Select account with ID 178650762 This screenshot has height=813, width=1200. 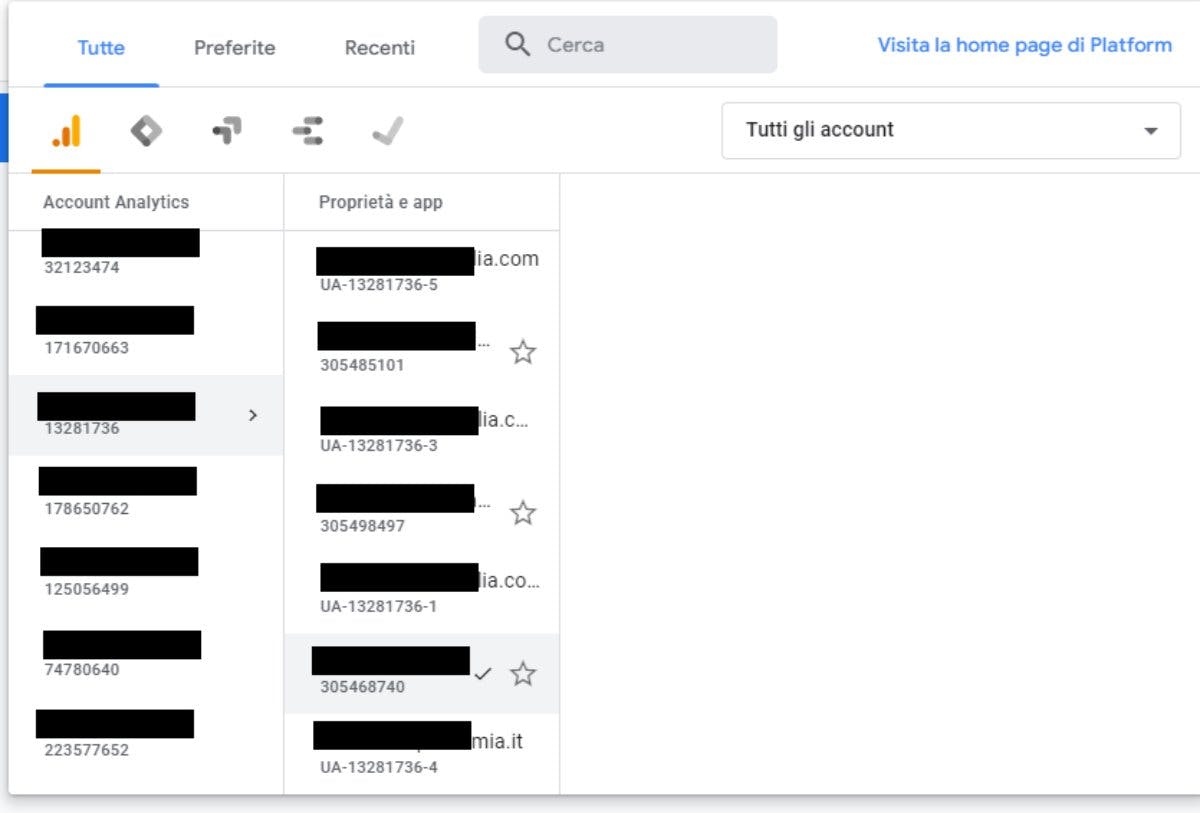146,496
